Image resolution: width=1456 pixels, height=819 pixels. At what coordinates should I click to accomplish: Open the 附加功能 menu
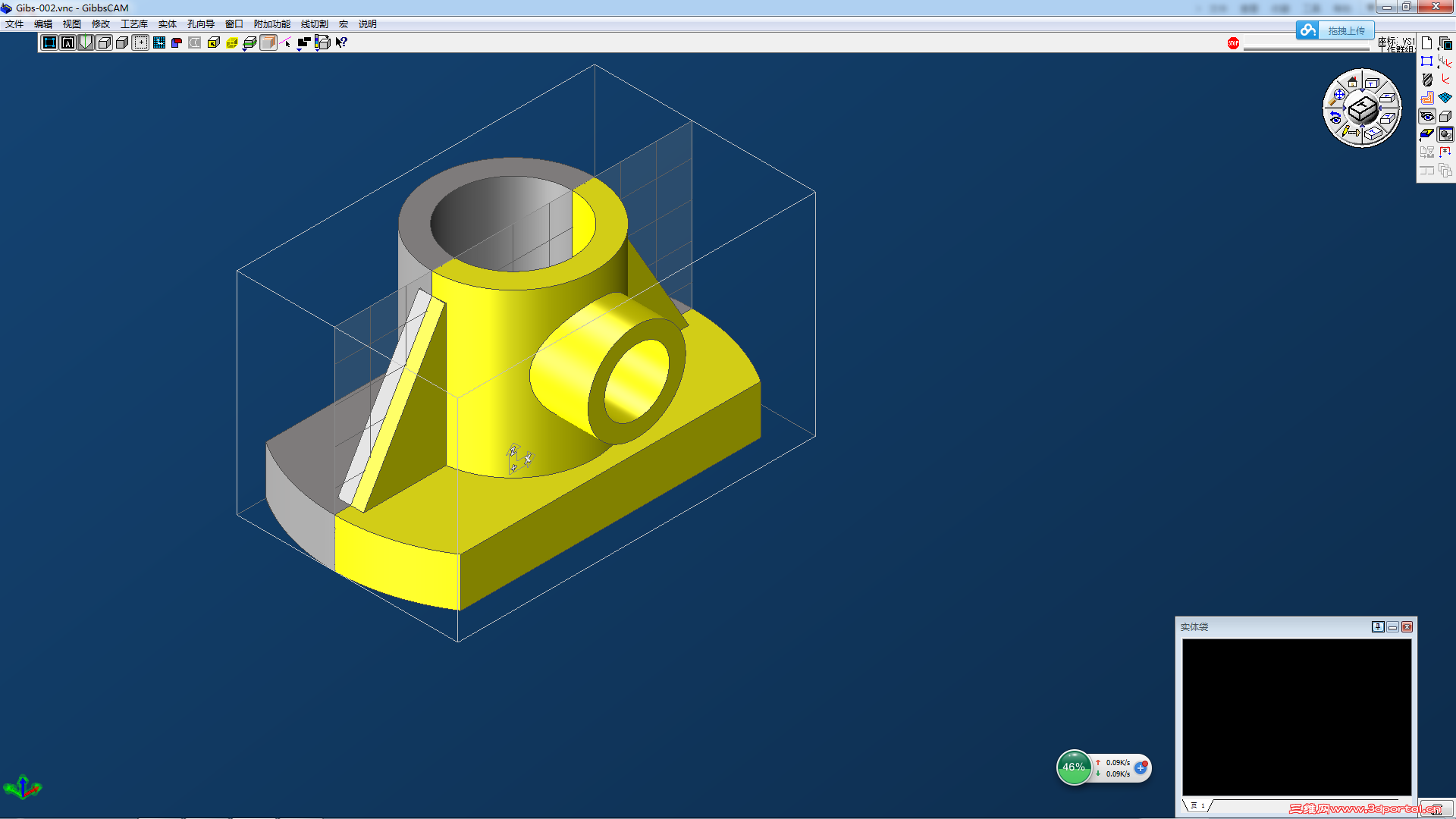point(272,24)
